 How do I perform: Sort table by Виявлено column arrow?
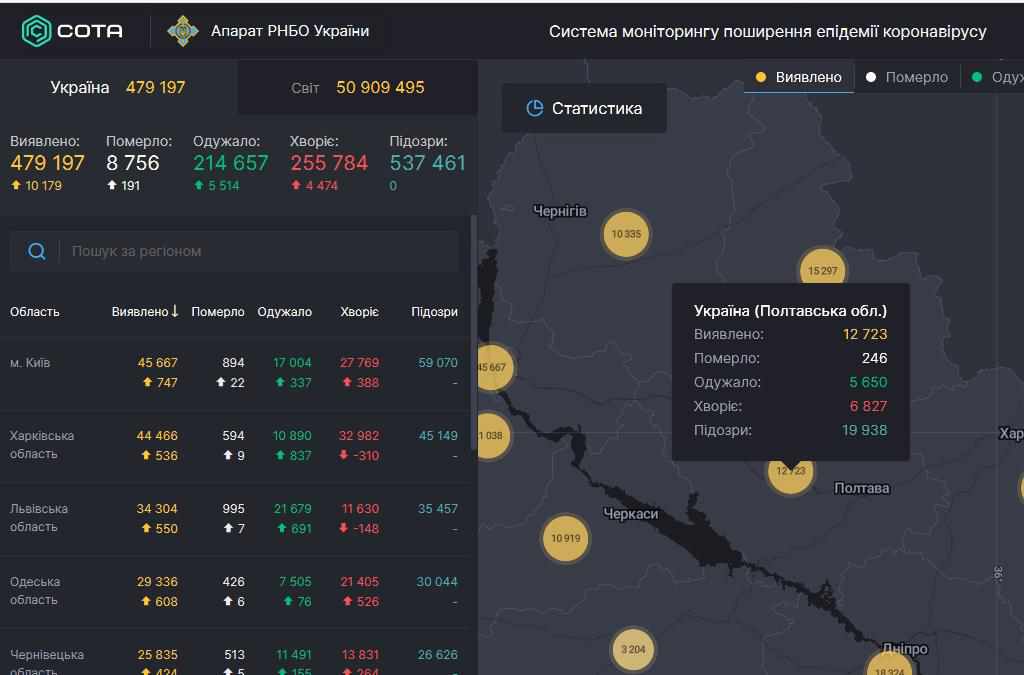pos(175,311)
